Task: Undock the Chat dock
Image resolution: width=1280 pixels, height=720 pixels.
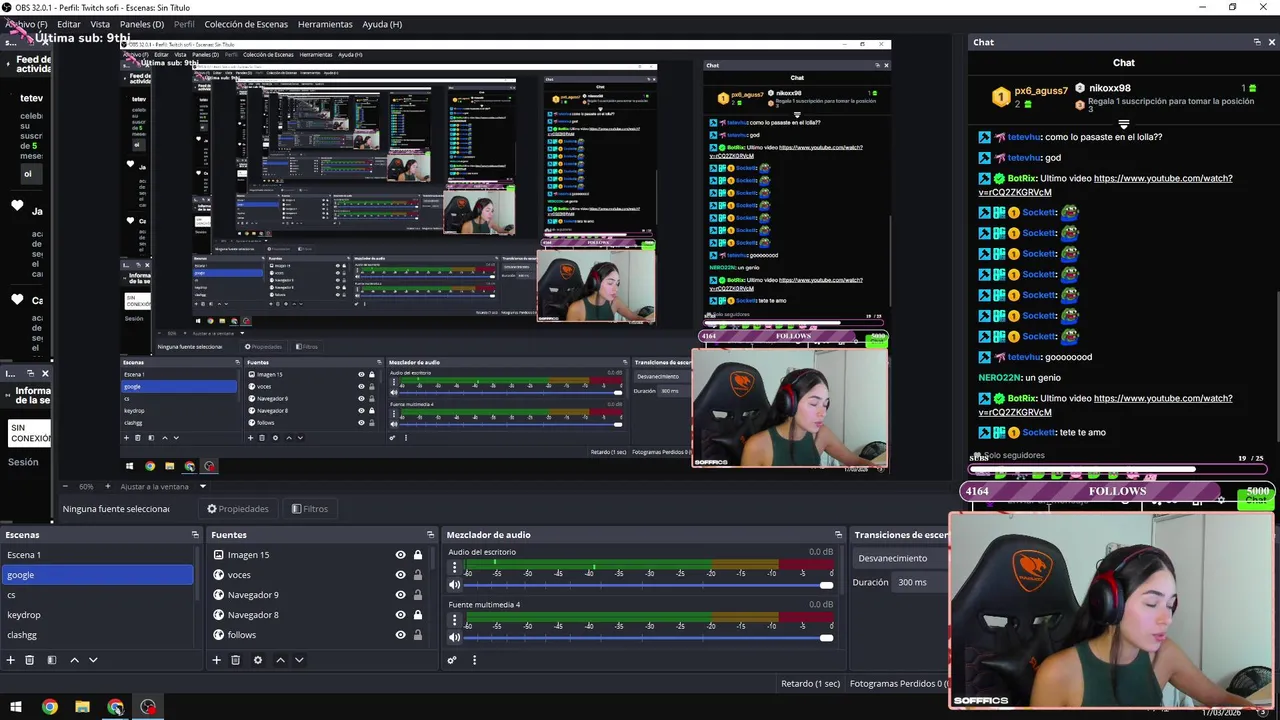Action: click(x=1257, y=42)
